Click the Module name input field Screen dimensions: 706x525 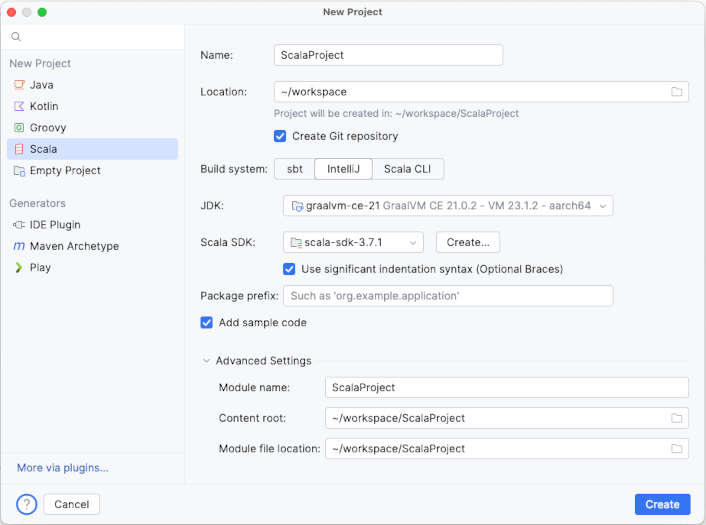(x=507, y=388)
